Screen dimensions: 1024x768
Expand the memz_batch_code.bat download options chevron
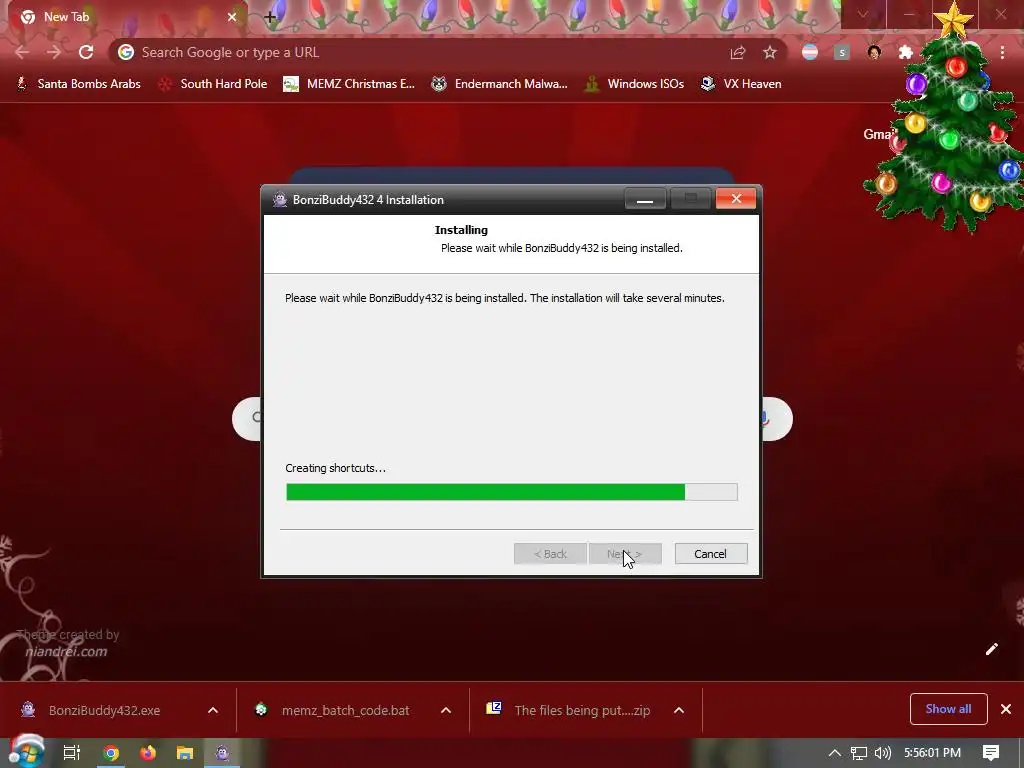(x=446, y=710)
